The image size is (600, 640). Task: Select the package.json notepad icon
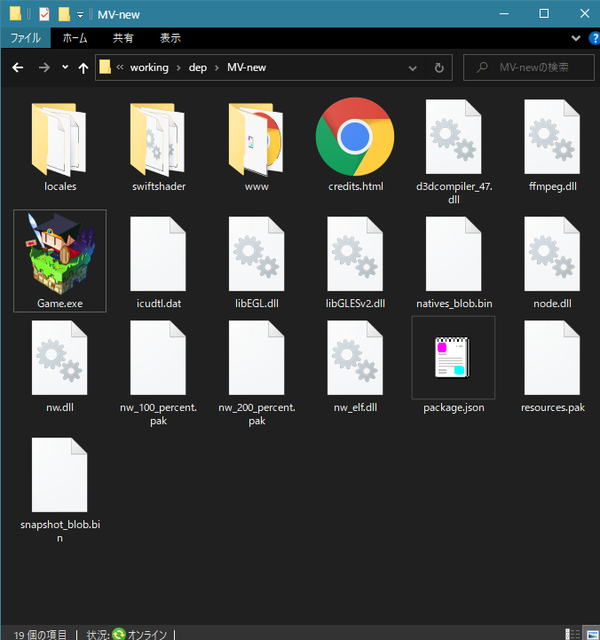point(452,357)
